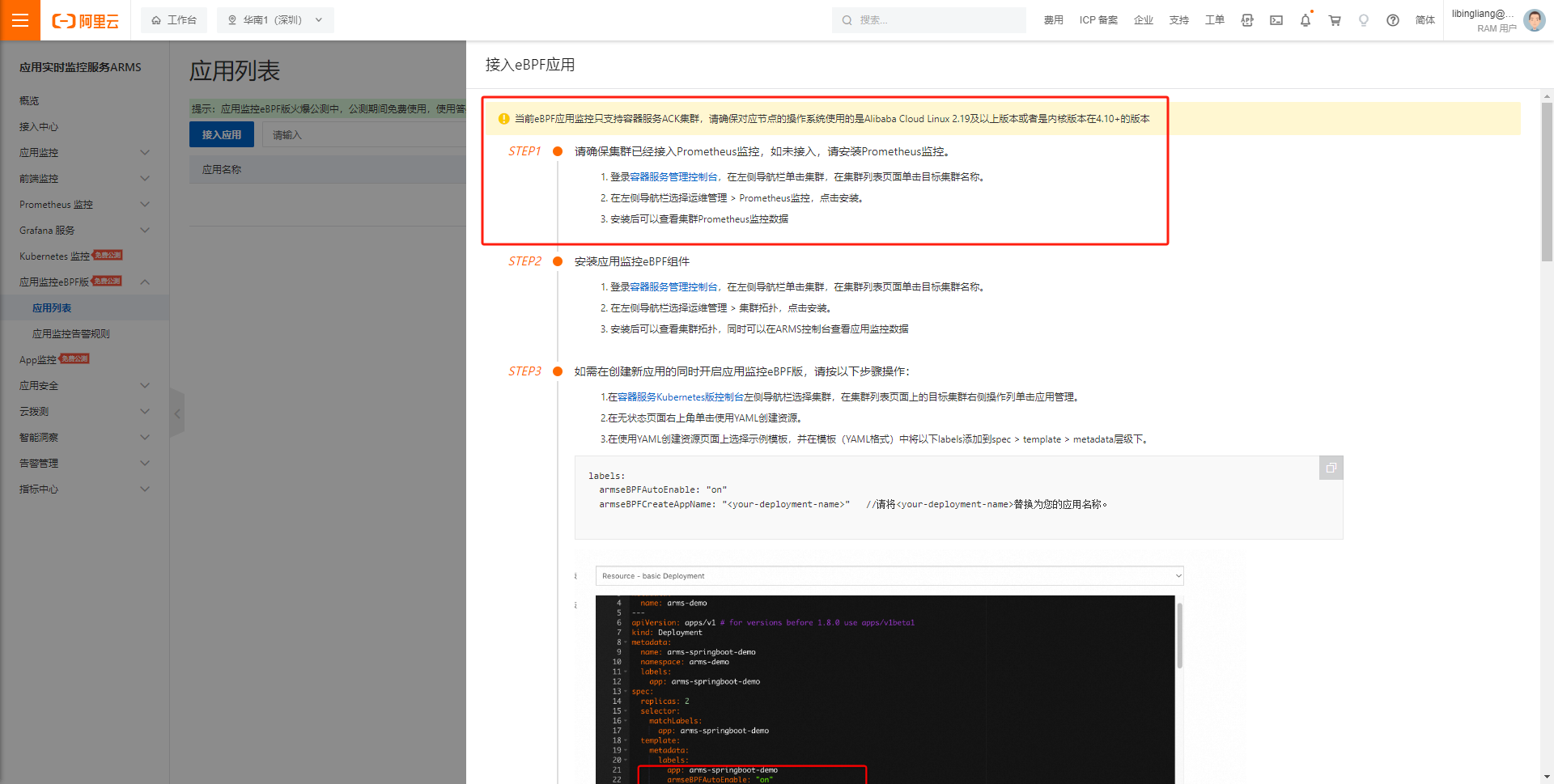Copy the labels code snippet
This screenshot has width=1554, height=784.
tap(1331, 468)
